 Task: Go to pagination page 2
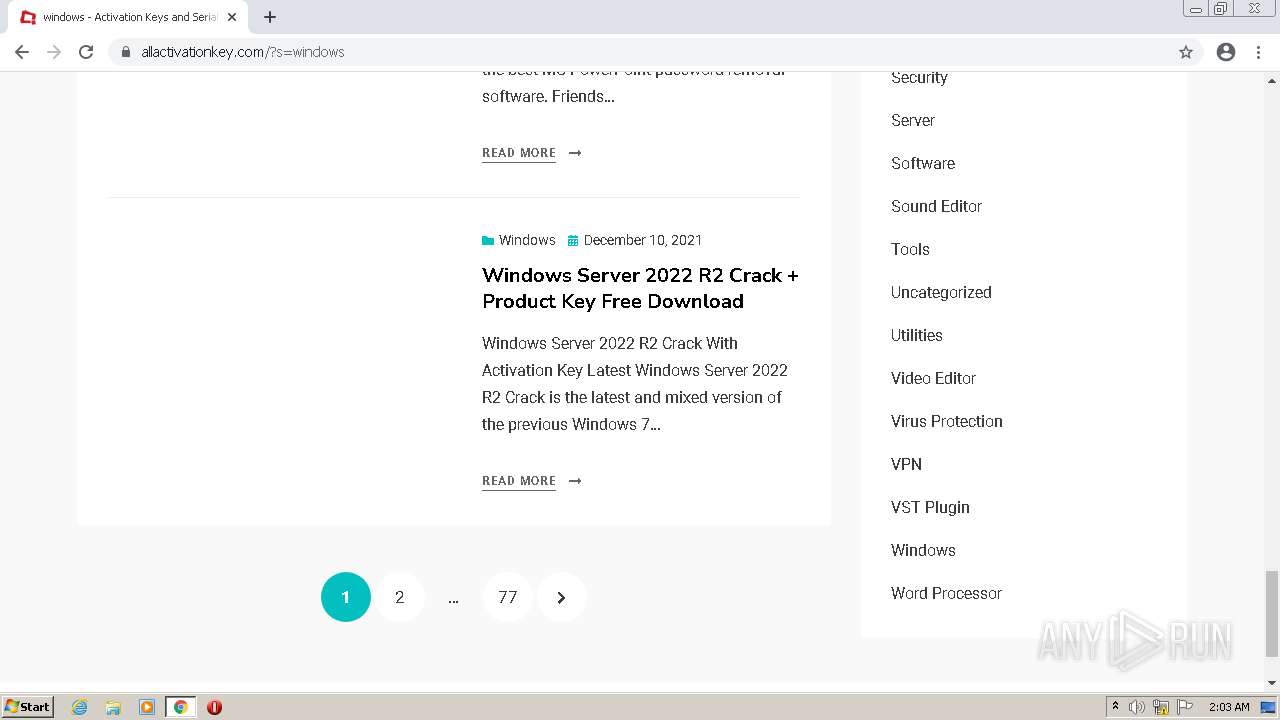click(x=400, y=597)
